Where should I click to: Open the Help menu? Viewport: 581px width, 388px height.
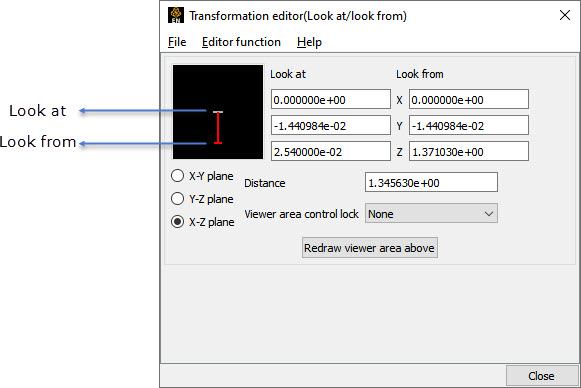tap(309, 42)
